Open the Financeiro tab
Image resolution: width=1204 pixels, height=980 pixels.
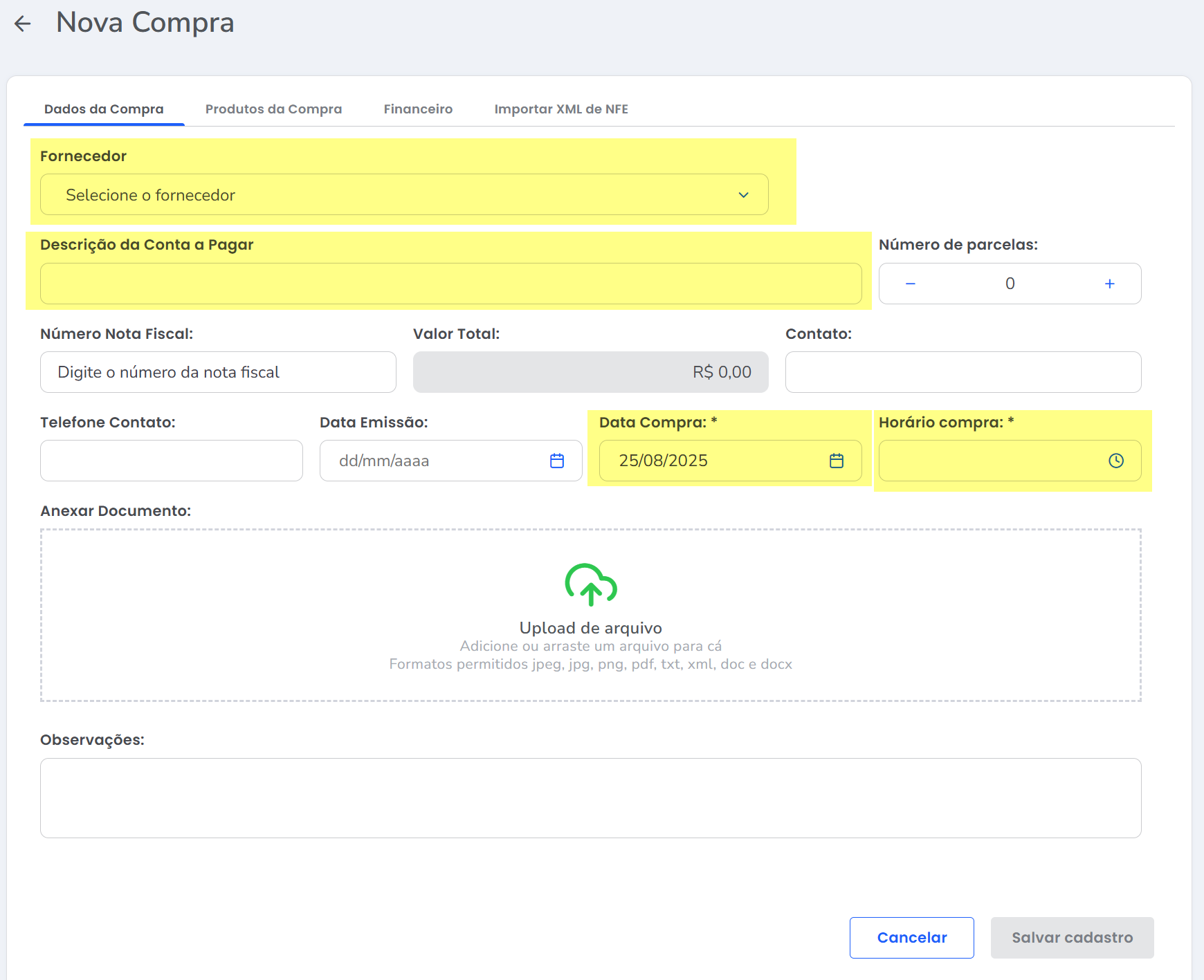click(418, 109)
